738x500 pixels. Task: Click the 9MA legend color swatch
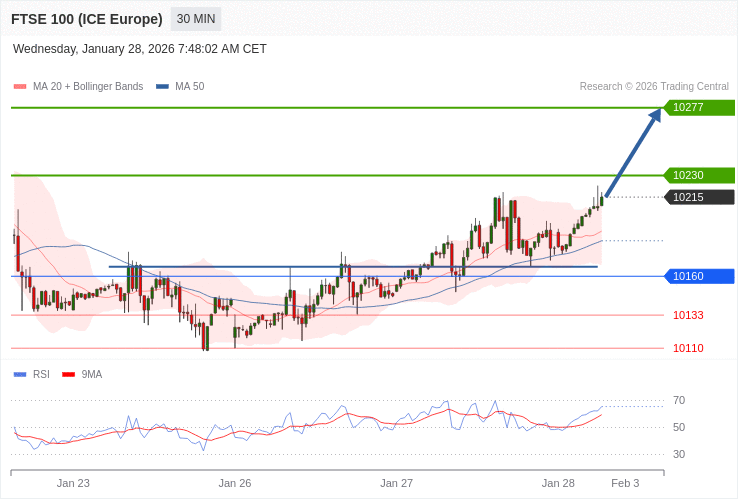pos(69,375)
